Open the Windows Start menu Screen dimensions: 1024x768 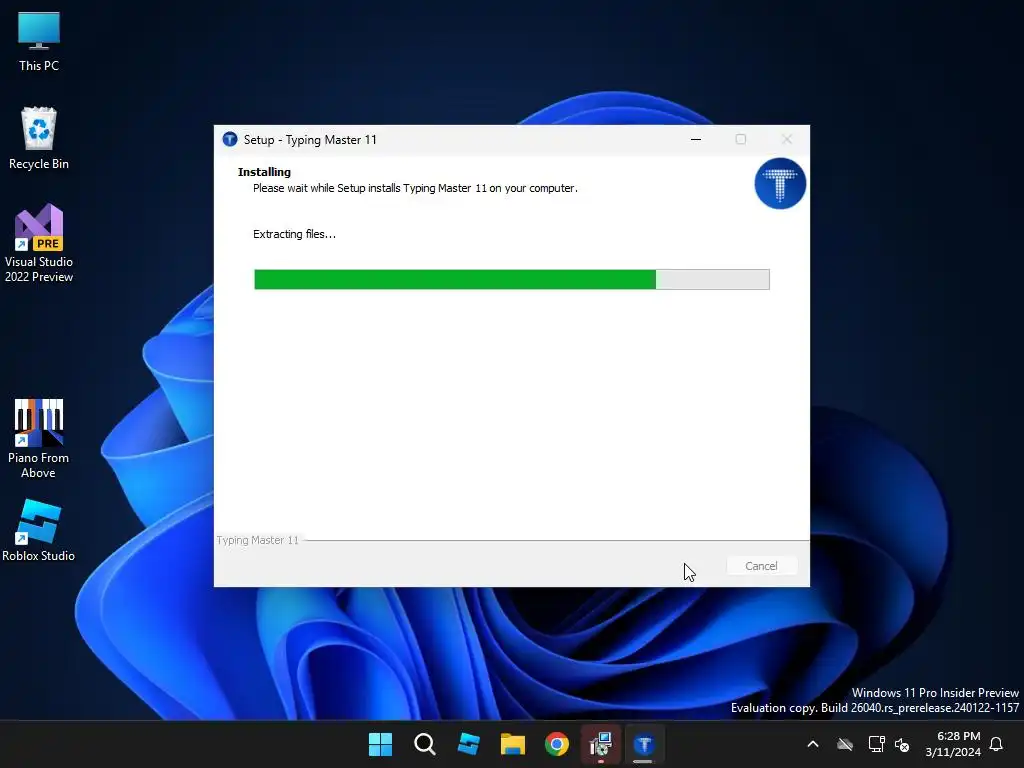380,744
